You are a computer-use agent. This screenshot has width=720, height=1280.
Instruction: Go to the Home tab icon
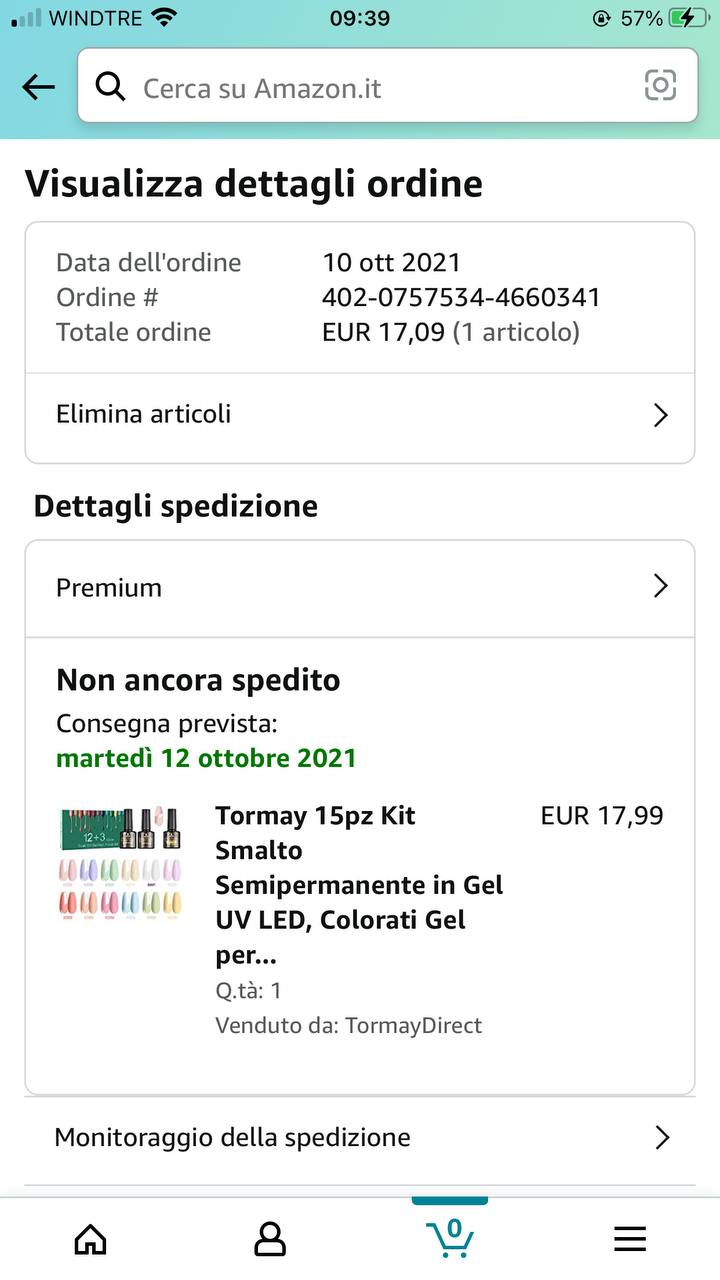[x=90, y=1240]
